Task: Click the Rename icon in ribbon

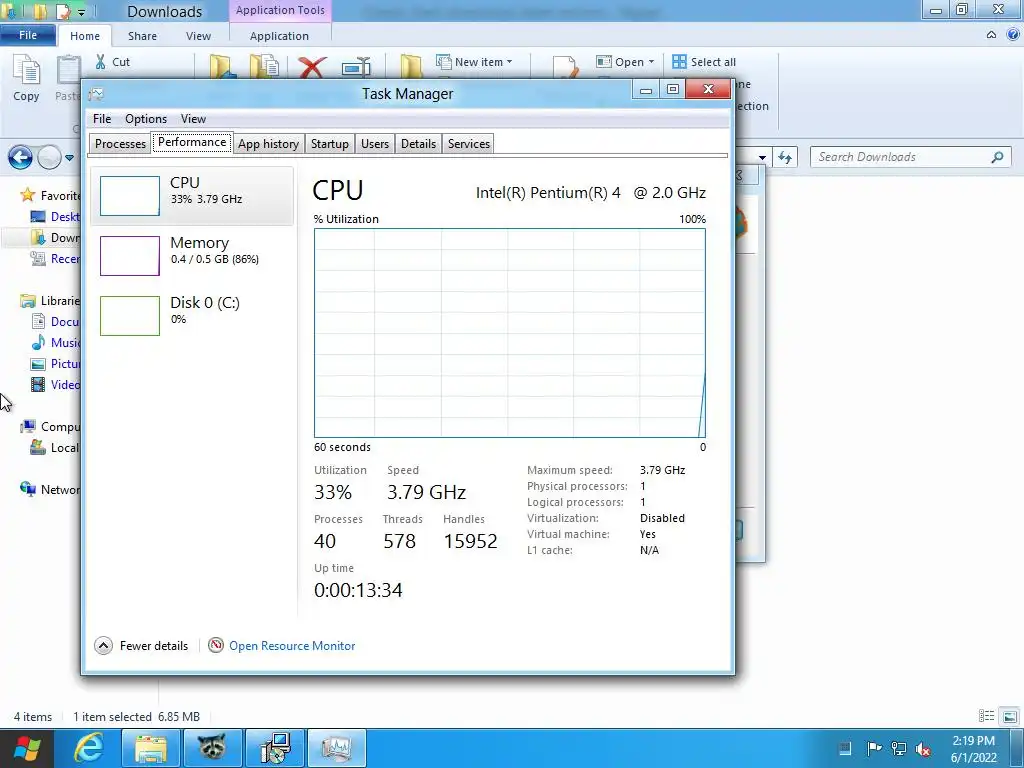Action: pyautogui.click(x=356, y=68)
